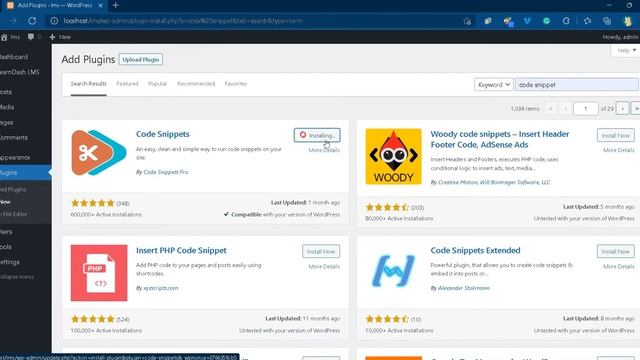Go to next page of plugin results
The height and width of the screenshot is (360, 640).
coord(622,109)
